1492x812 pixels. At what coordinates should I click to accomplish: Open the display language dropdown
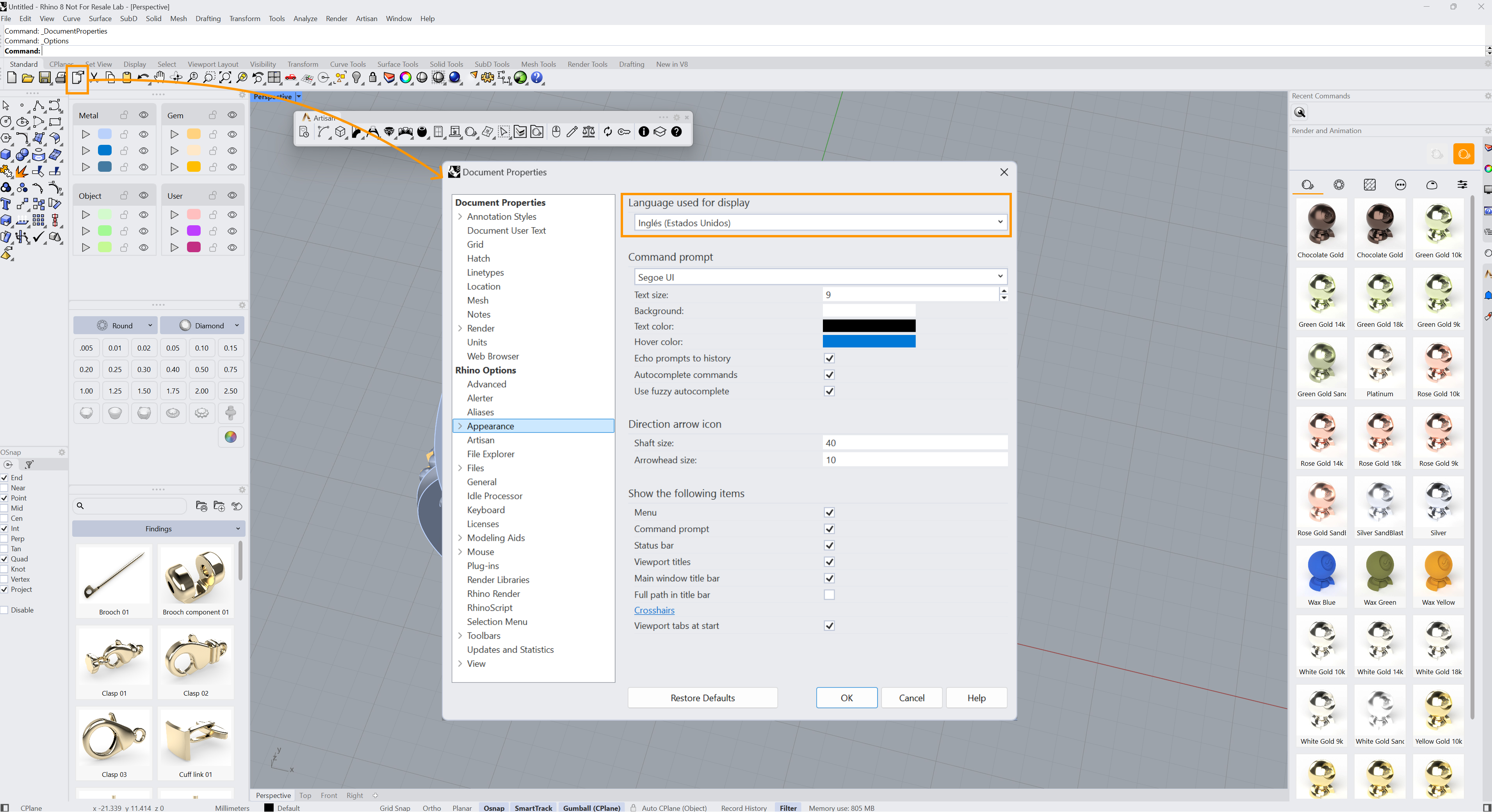coord(821,223)
